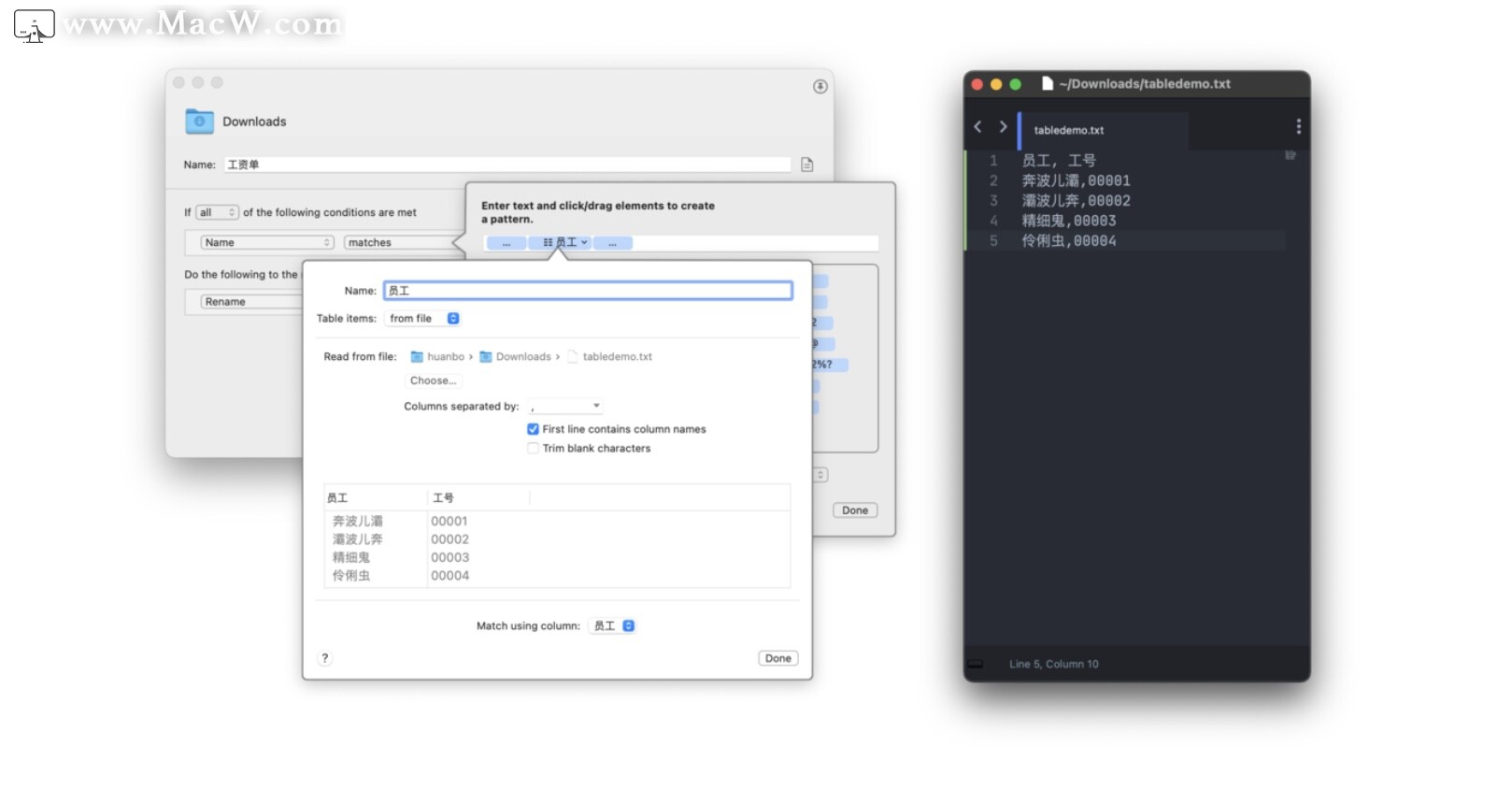The width and height of the screenshot is (1512, 804).
Task: Click the tabledemo.txt name in the file path
Action: click(617, 357)
